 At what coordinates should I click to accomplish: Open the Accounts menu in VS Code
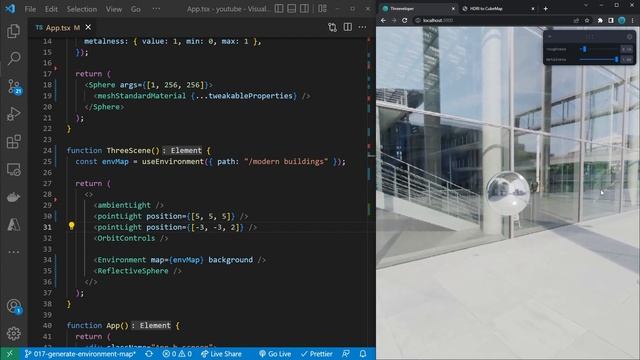pos(13,306)
